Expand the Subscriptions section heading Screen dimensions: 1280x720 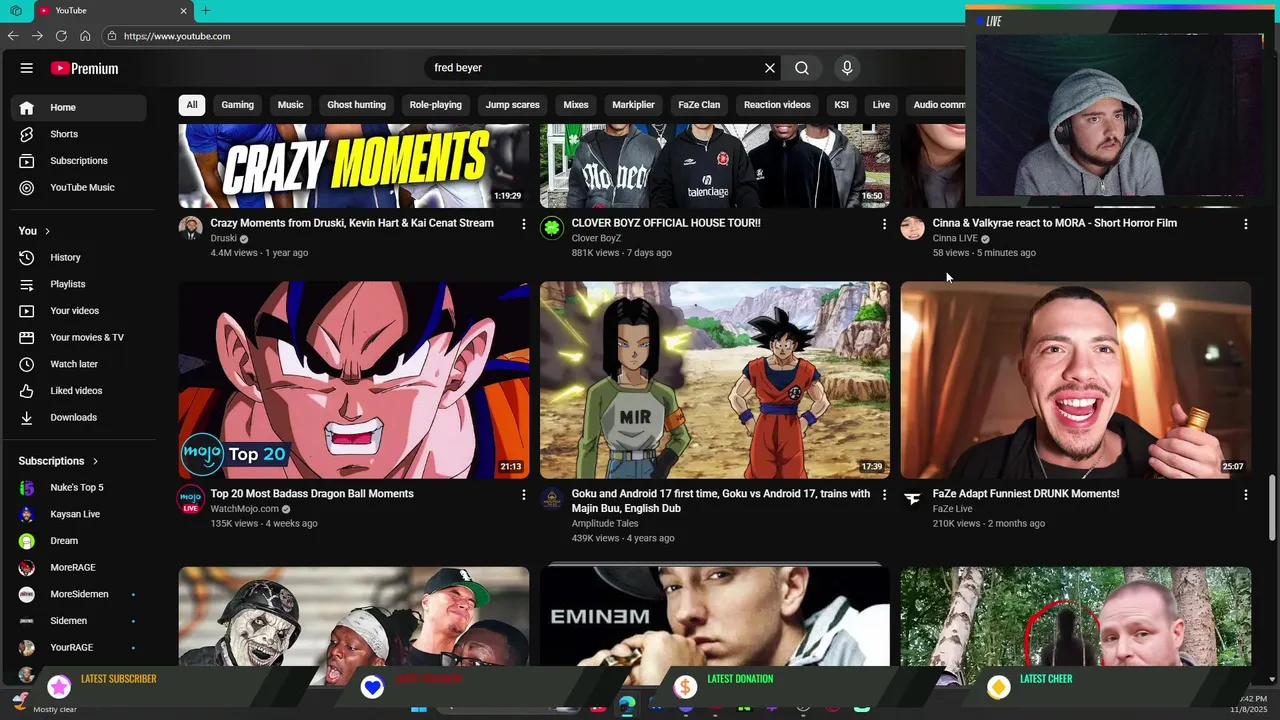[x=59, y=461]
